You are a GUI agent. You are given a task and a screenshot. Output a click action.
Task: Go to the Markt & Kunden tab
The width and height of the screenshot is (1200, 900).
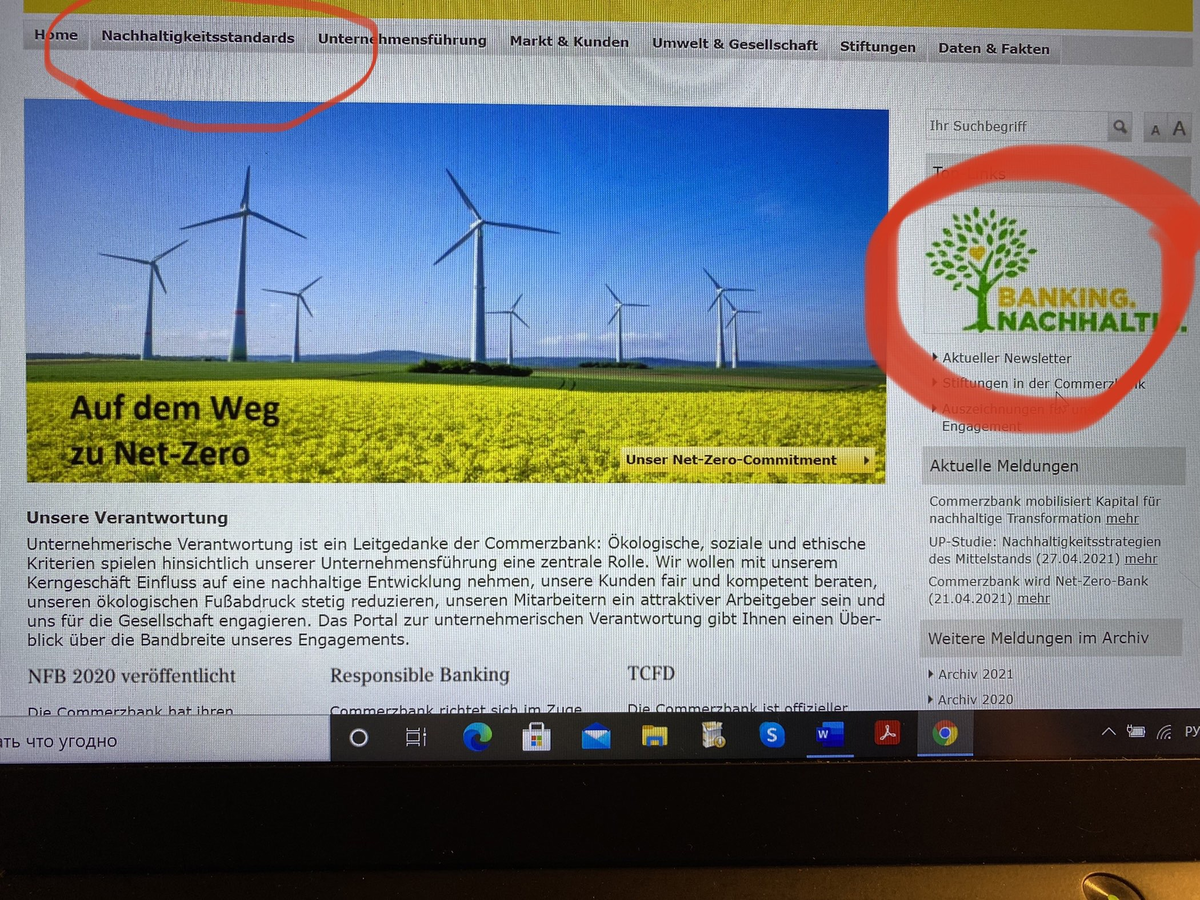569,42
